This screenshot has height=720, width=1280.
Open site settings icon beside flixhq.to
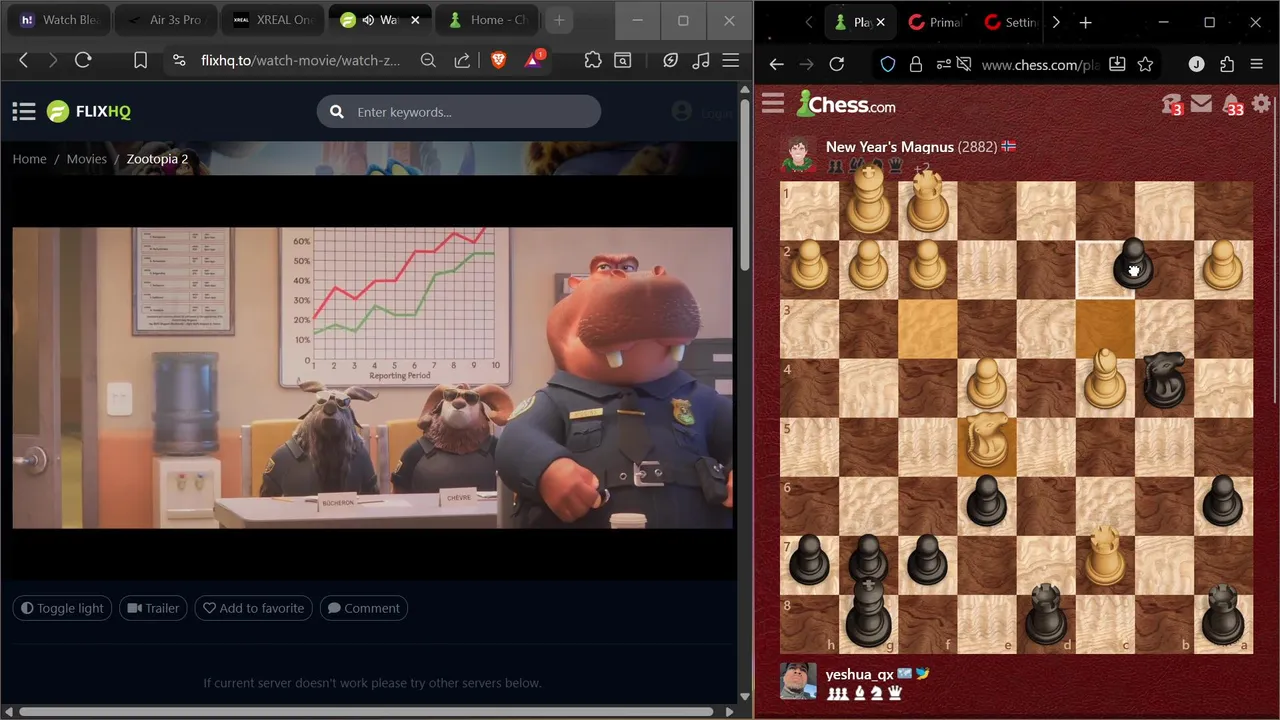tap(179, 61)
